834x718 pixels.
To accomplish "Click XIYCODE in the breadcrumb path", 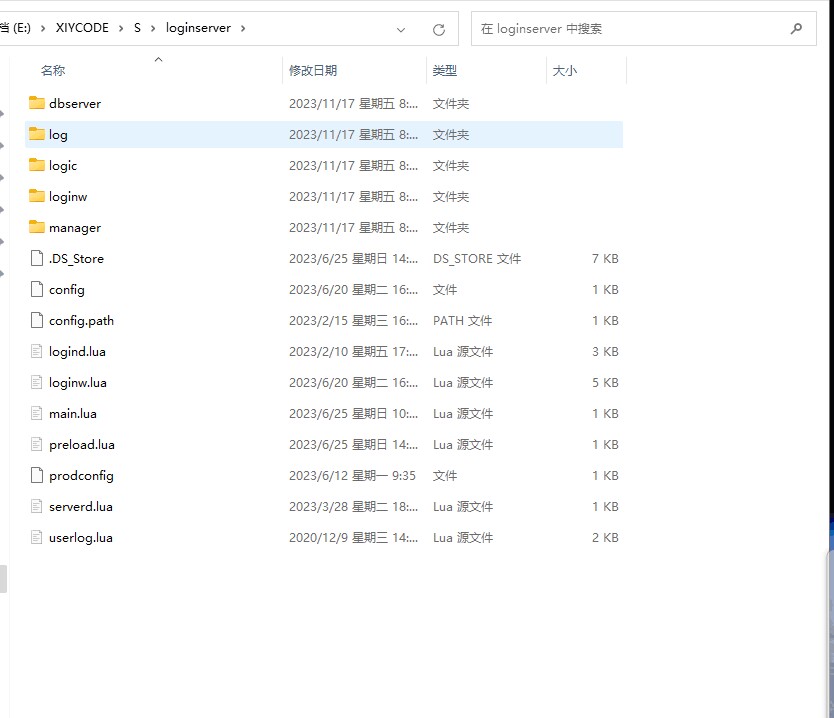I will (84, 28).
